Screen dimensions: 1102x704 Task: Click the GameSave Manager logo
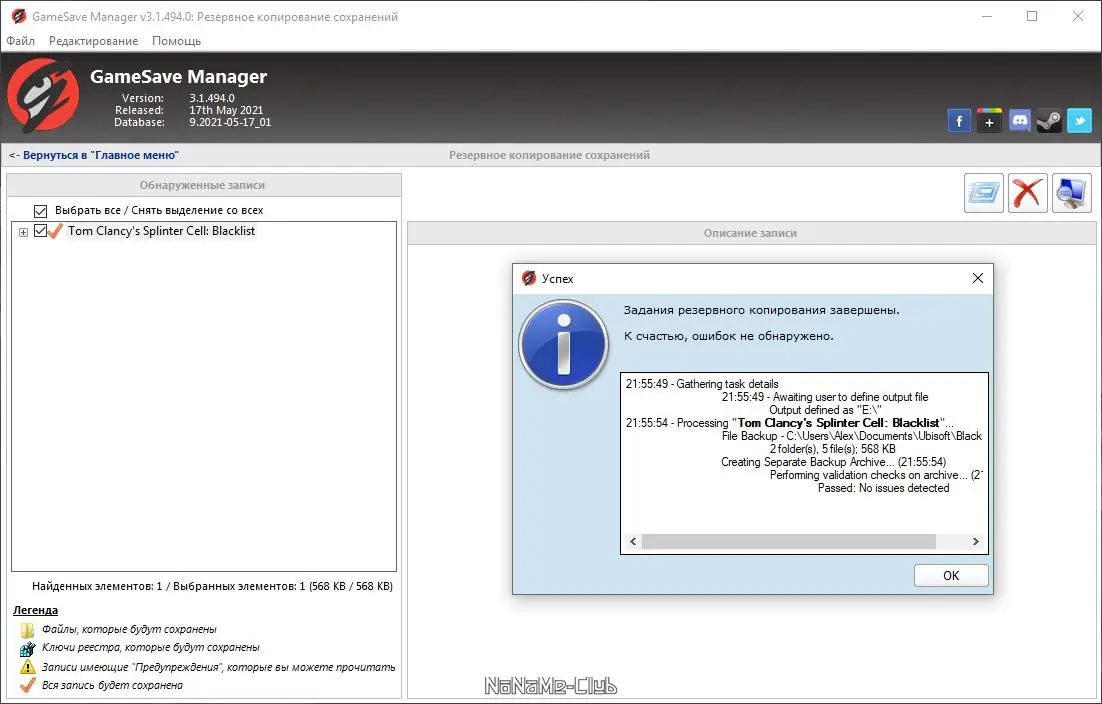(43, 96)
